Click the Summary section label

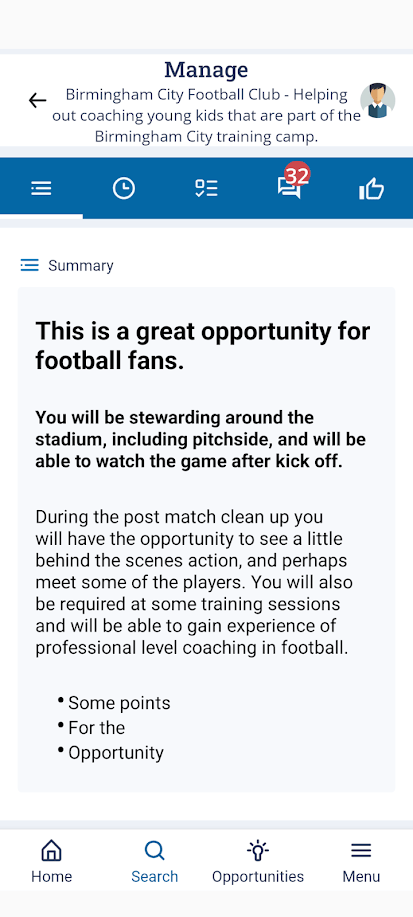(81, 266)
